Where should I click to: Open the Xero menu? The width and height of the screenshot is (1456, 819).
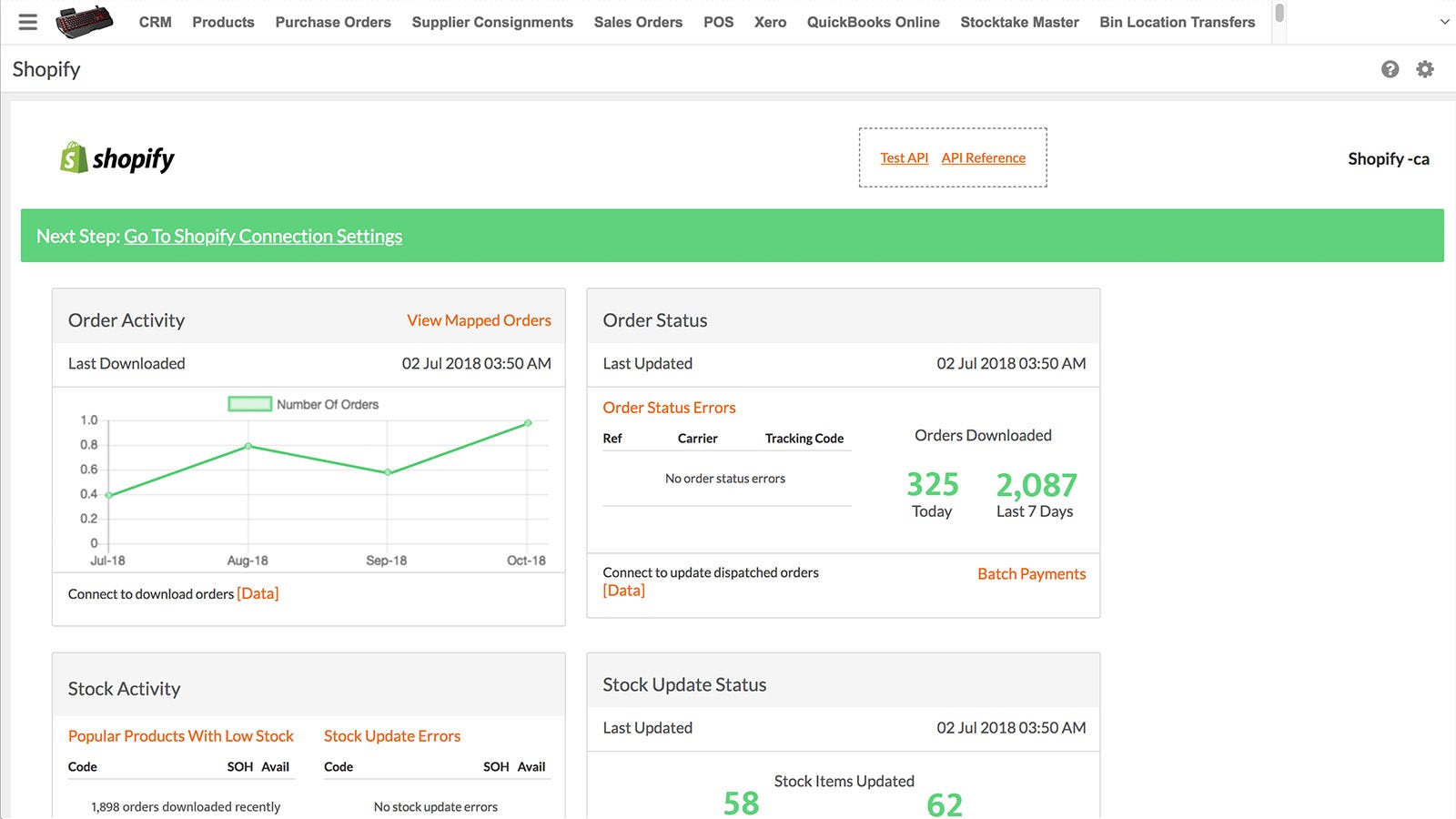pyautogui.click(x=770, y=22)
